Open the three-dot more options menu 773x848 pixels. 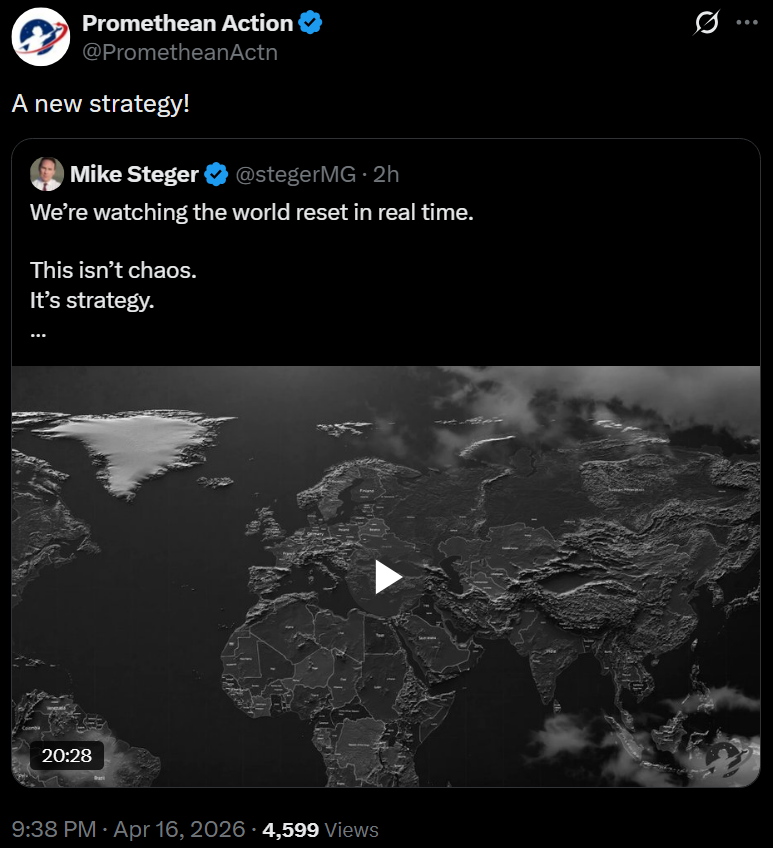pos(746,24)
